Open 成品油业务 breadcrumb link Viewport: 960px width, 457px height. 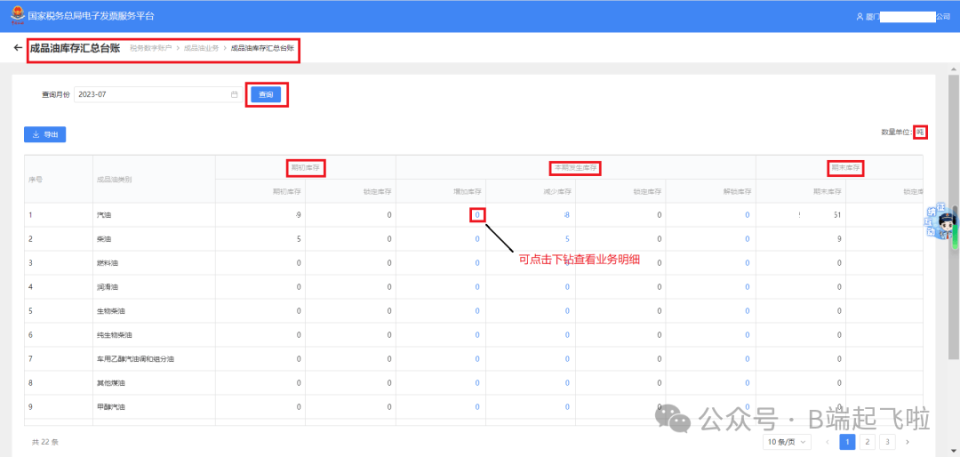click(x=201, y=48)
